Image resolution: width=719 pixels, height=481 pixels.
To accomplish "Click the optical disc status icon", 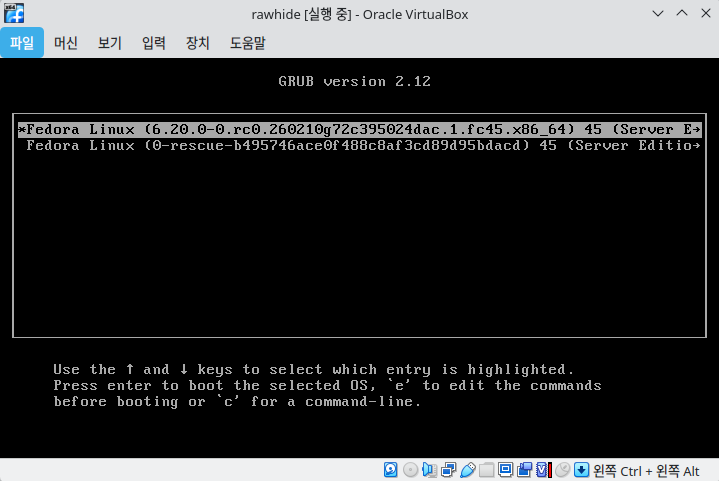I will click(410, 470).
